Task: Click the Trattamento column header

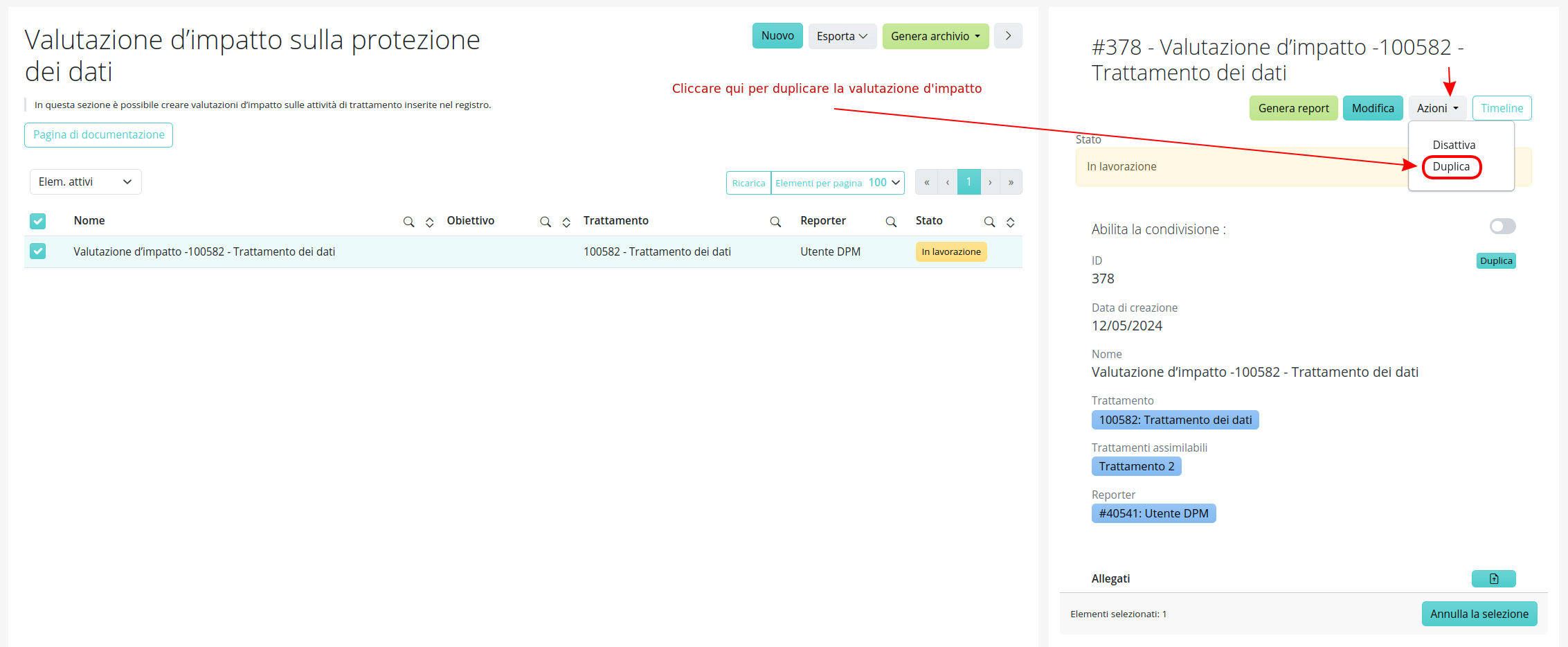Action: tap(615, 220)
